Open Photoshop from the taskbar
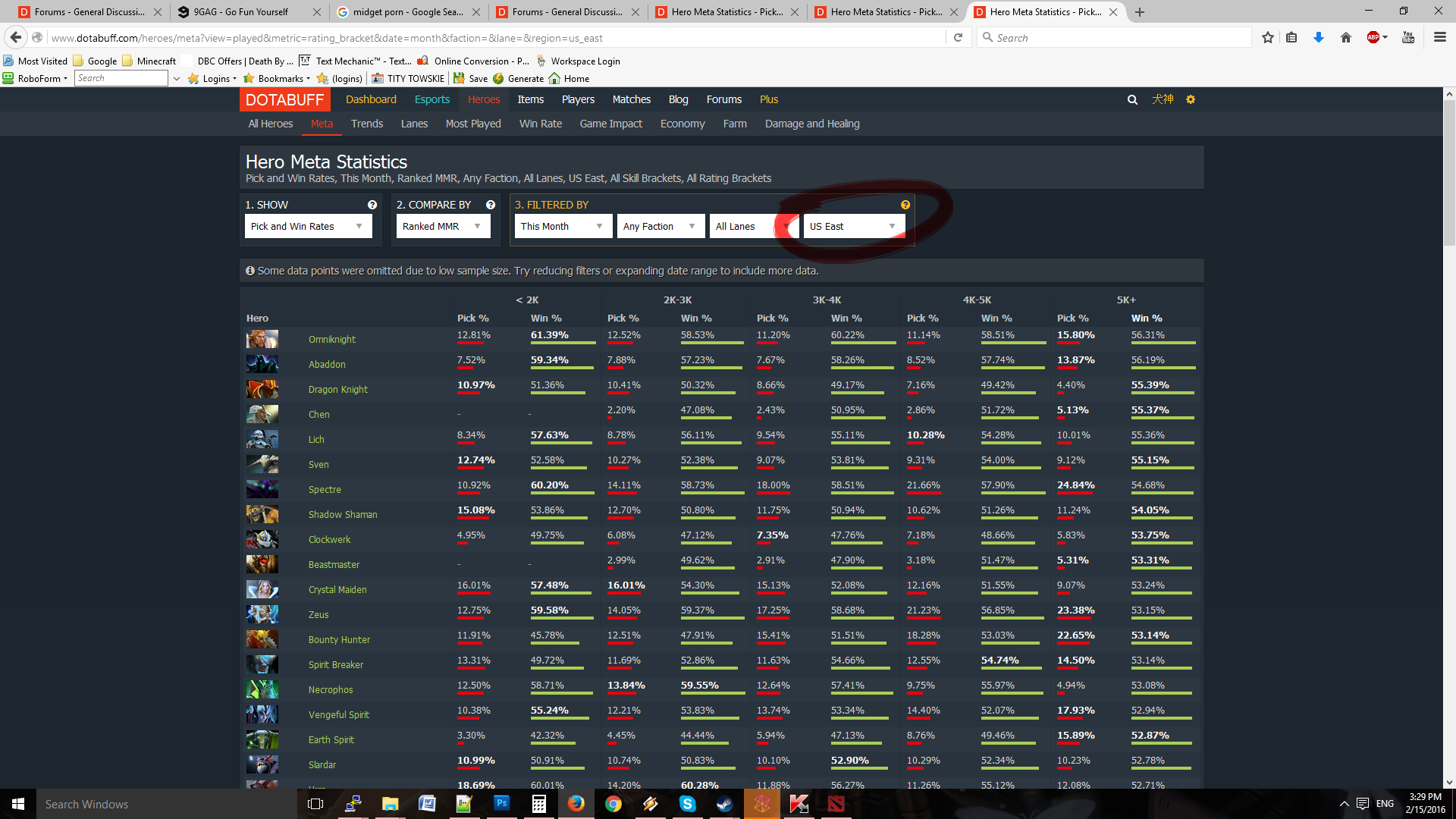The width and height of the screenshot is (1456, 819). coord(502,804)
